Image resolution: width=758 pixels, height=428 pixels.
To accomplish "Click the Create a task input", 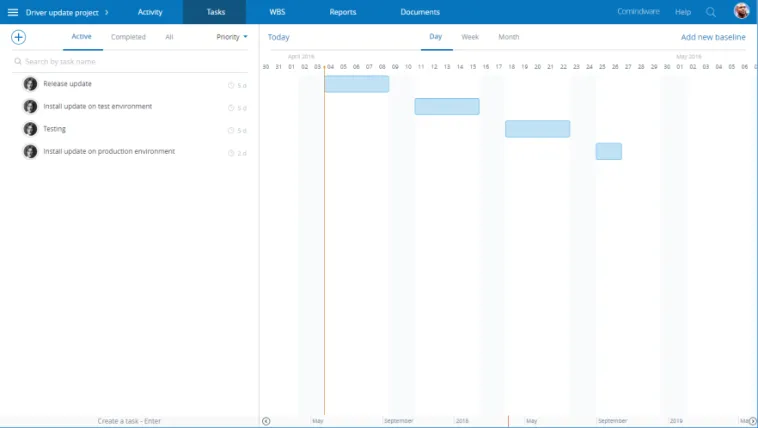I will tap(129, 421).
